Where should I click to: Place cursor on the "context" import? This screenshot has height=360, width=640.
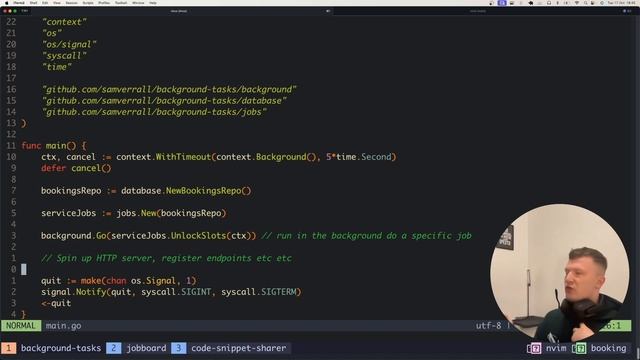(x=64, y=22)
